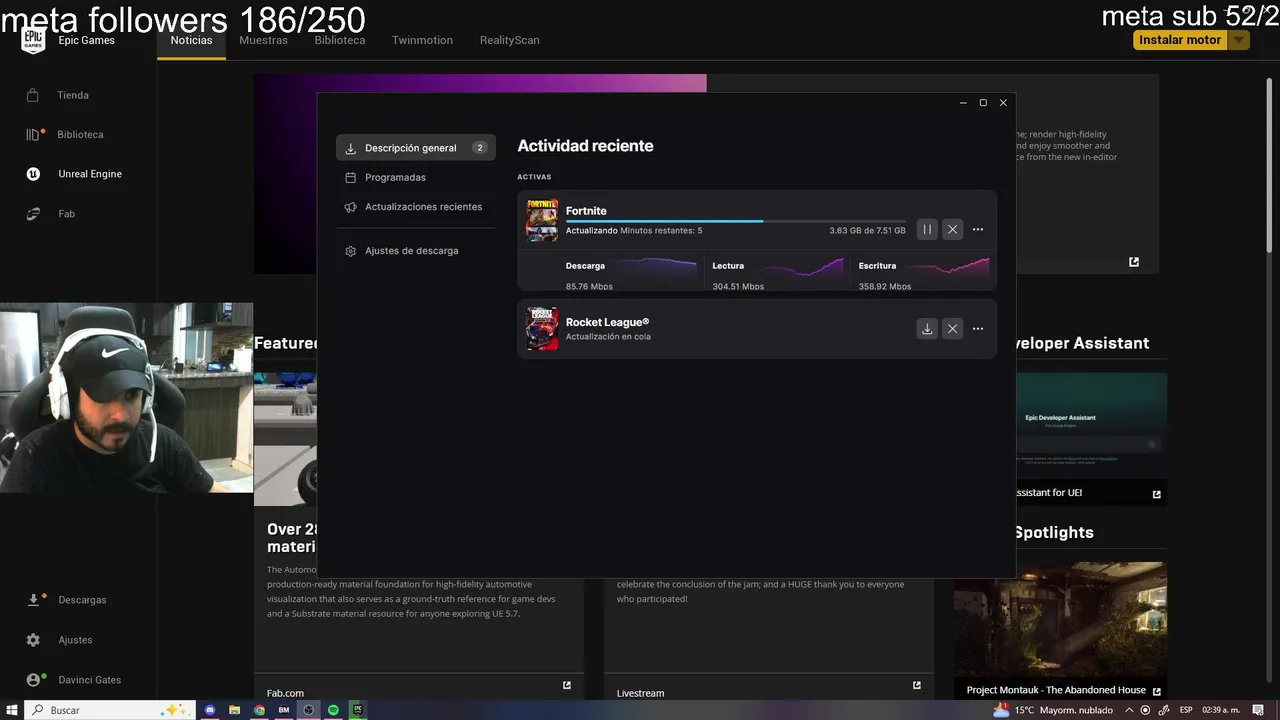Click the Fab sidebar icon
The width and height of the screenshot is (1280, 720).
click(x=33, y=214)
